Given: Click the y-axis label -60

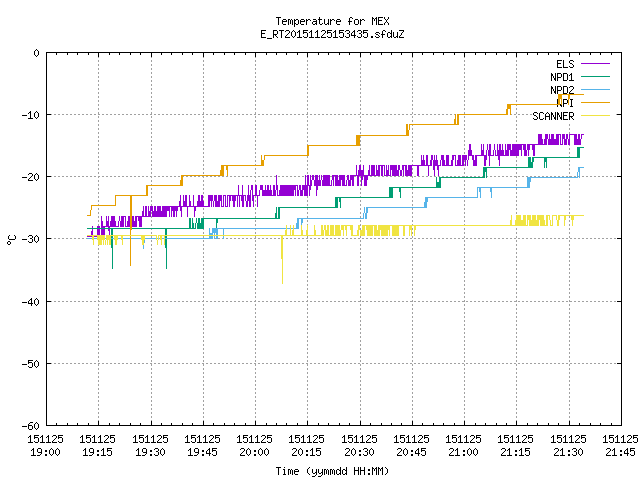Looking at the screenshot, I should coord(31,426).
